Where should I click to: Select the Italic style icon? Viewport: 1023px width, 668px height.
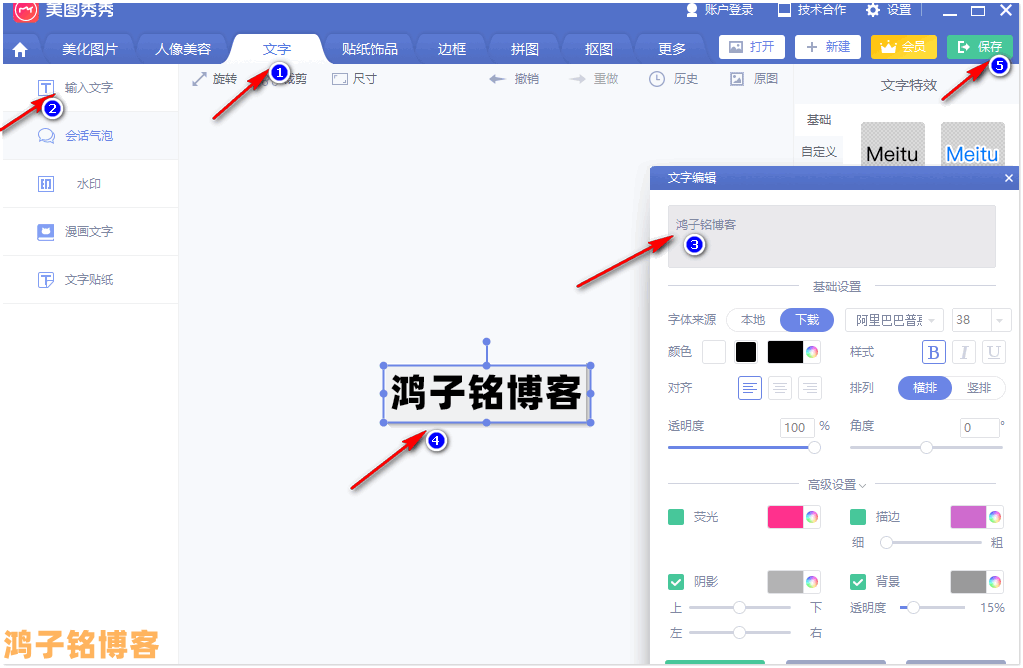tap(964, 352)
